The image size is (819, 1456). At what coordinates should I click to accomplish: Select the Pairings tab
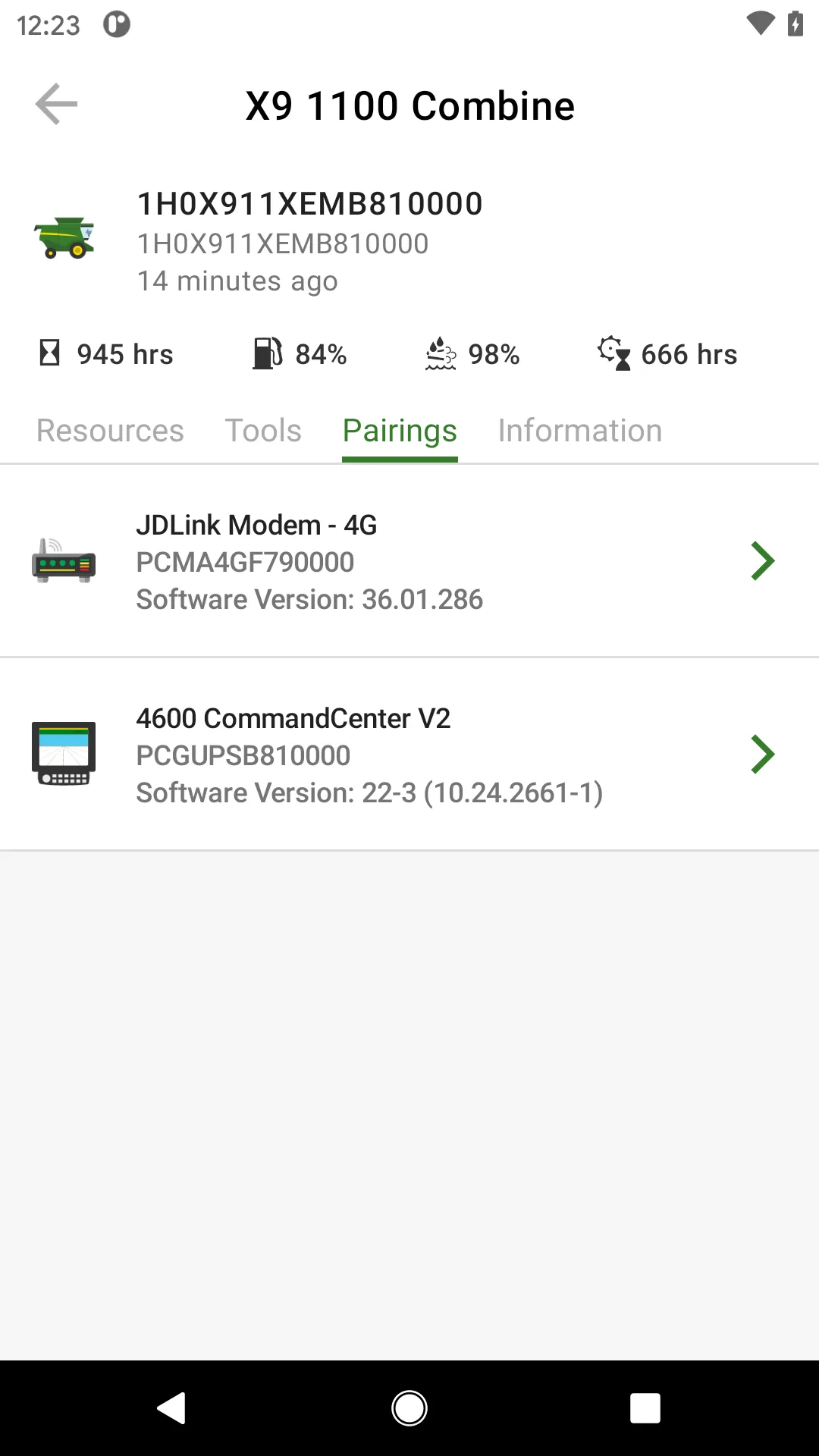[400, 431]
